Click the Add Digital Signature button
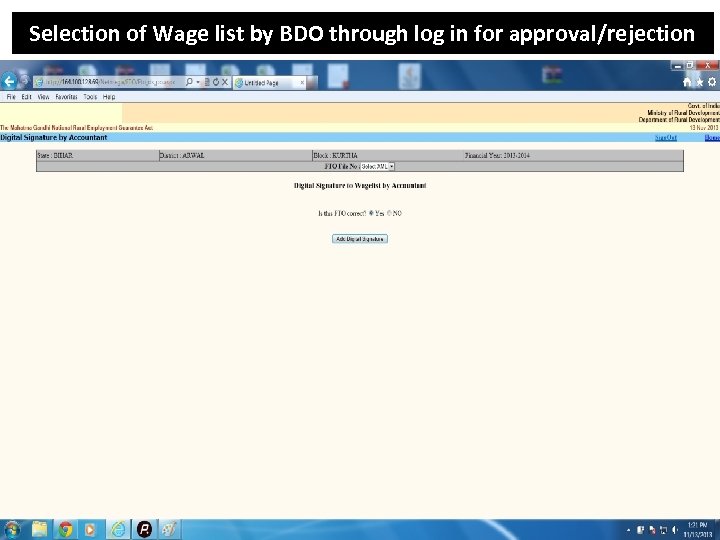The width and height of the screenshot is (720, 540). point(360,239)
